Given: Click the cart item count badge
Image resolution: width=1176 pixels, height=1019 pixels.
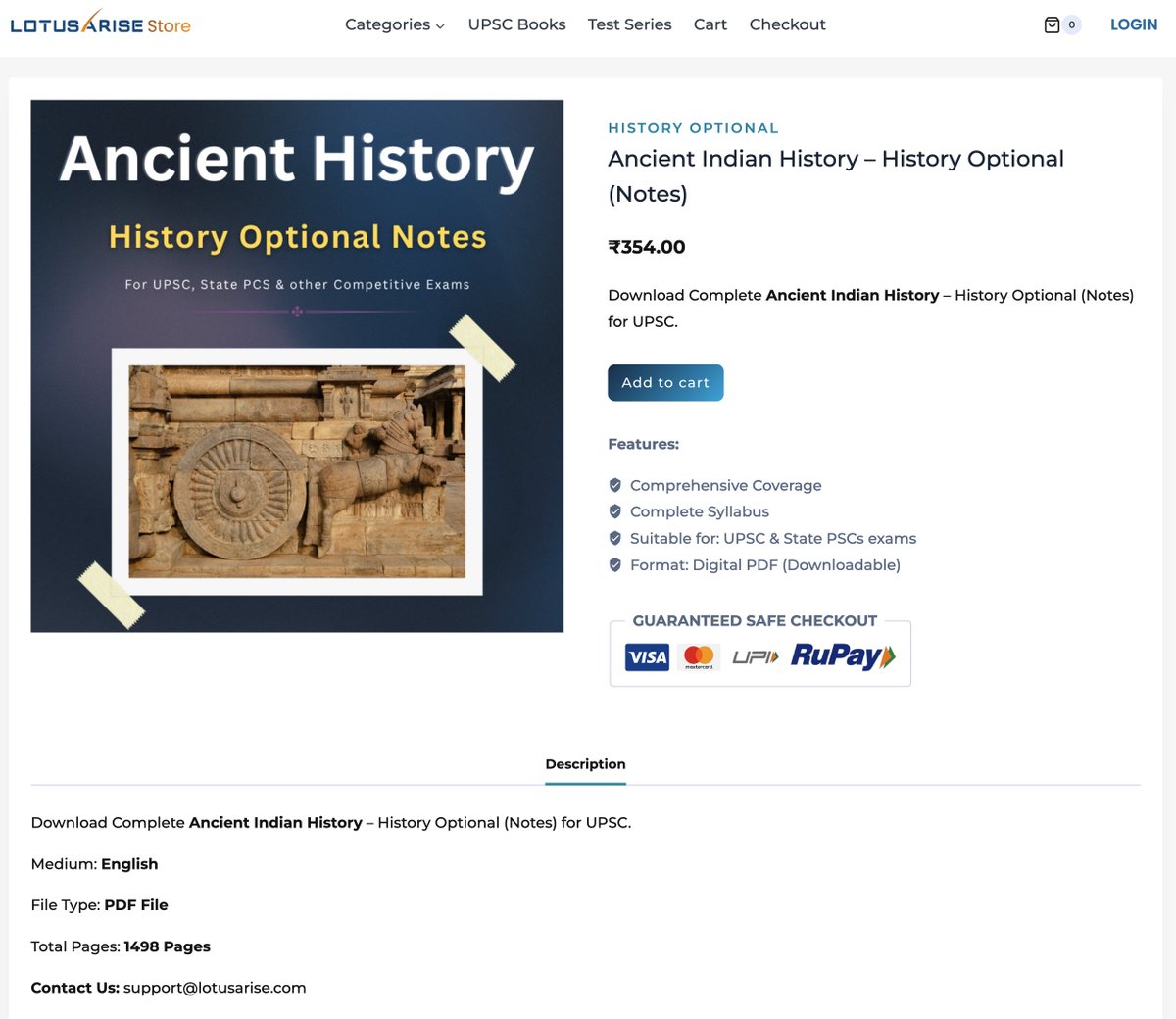Looking at the screenshot, I should (1070, 24).
